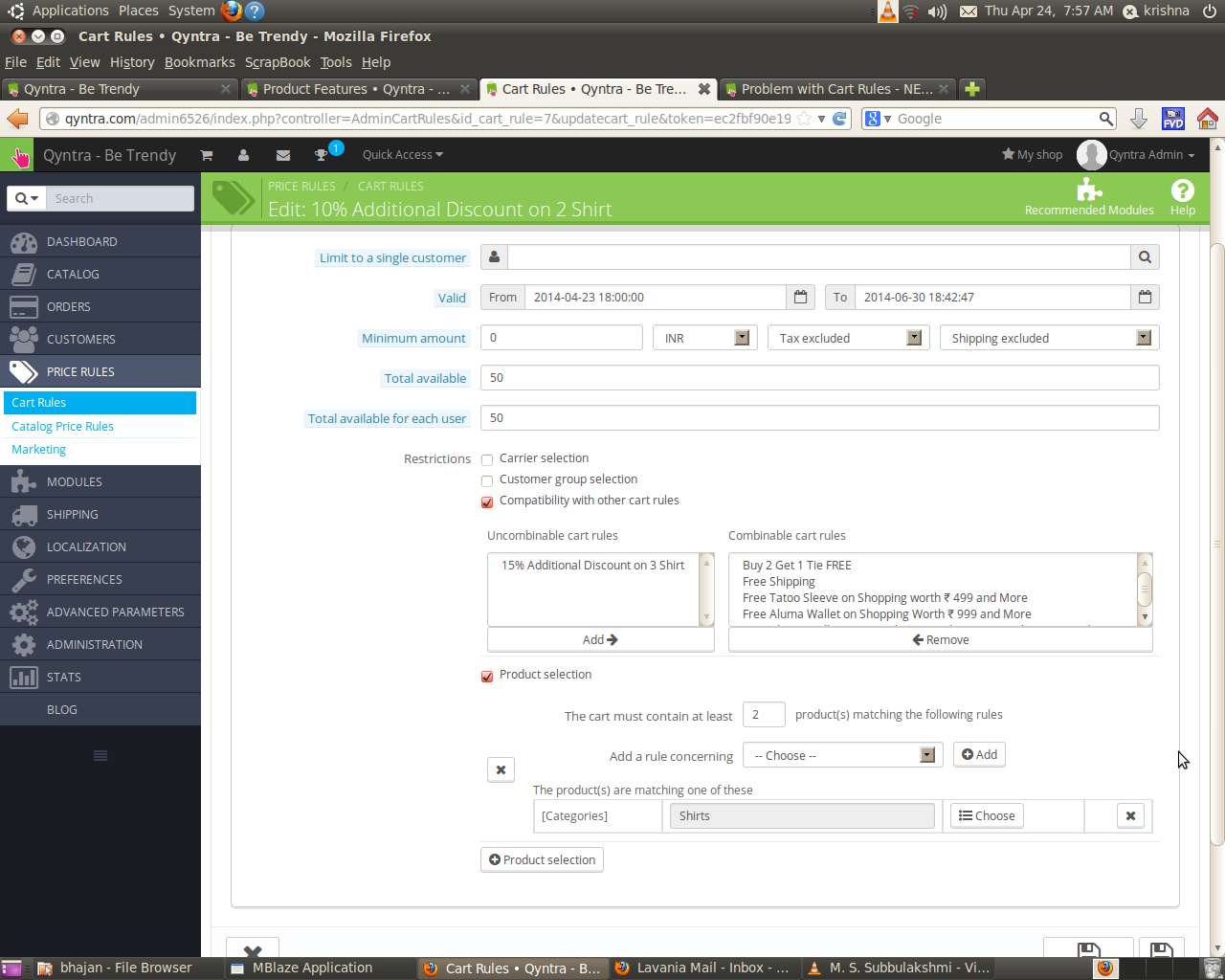Open the Administration gear icon

pyautogui.click(x=23, y=645)
